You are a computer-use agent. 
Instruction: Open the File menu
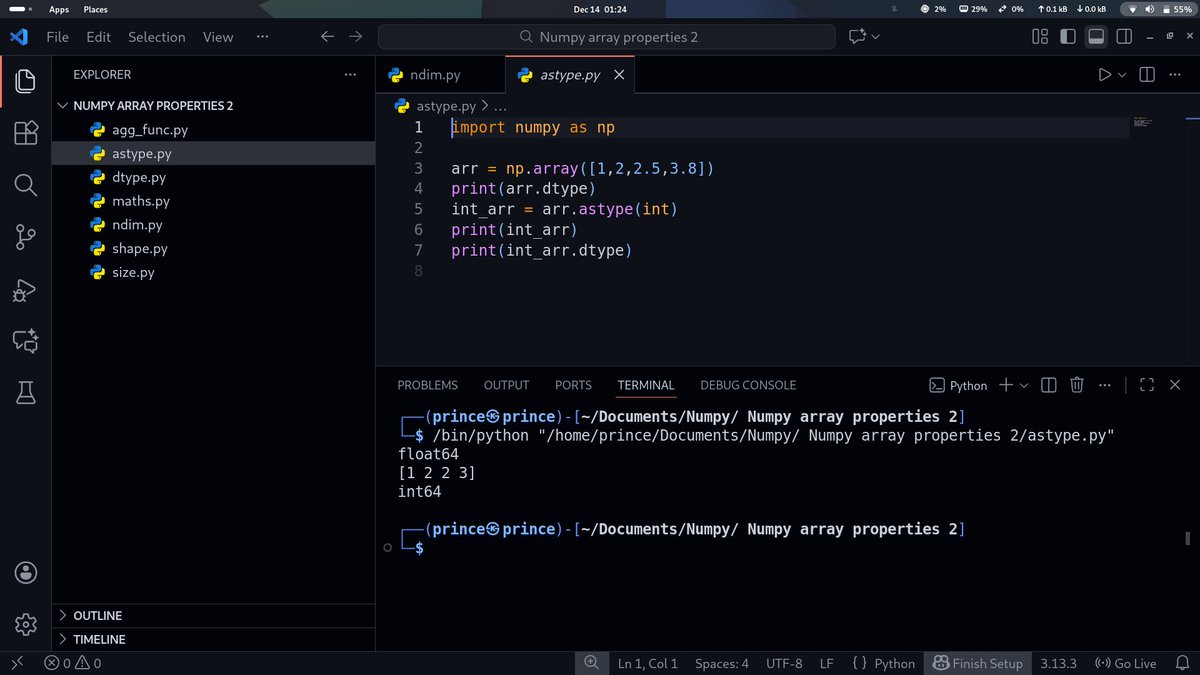point(58,37)
